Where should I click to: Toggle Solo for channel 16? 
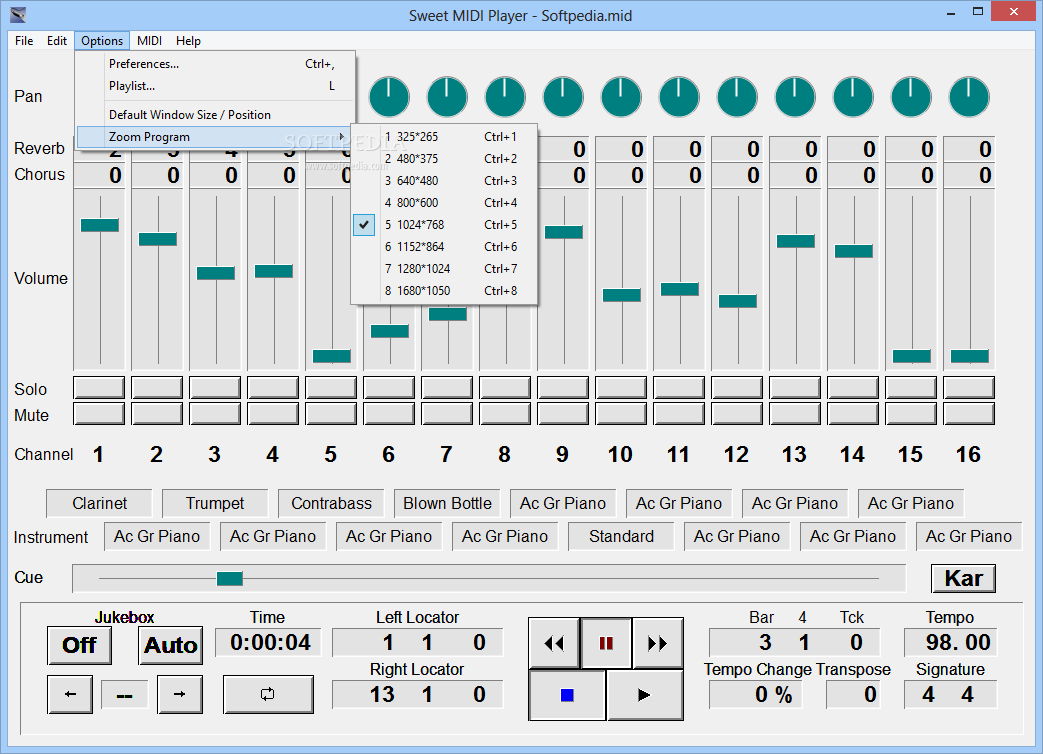tap(968, 387)
